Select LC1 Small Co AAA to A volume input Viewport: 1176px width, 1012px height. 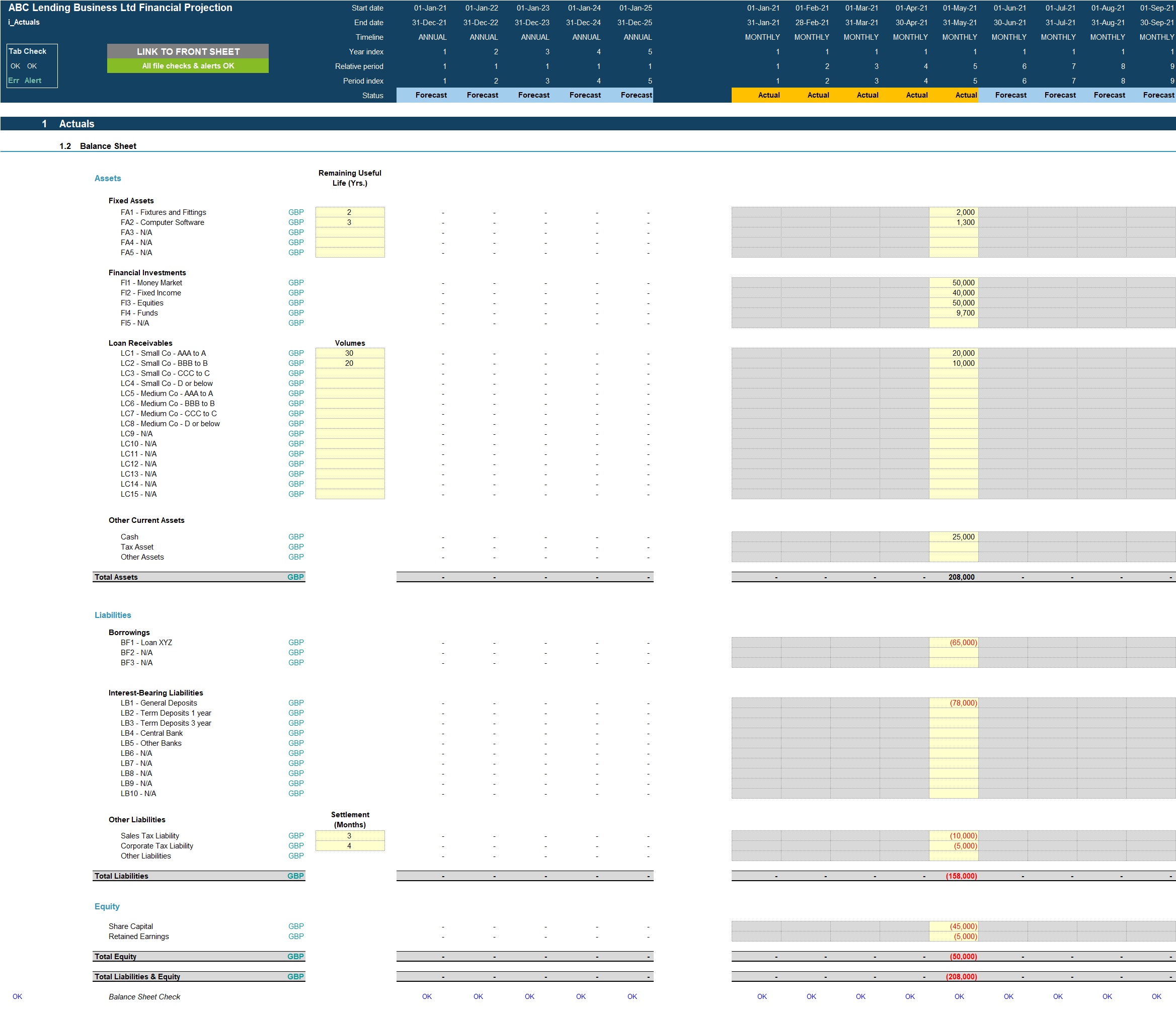tap(350, 353)
